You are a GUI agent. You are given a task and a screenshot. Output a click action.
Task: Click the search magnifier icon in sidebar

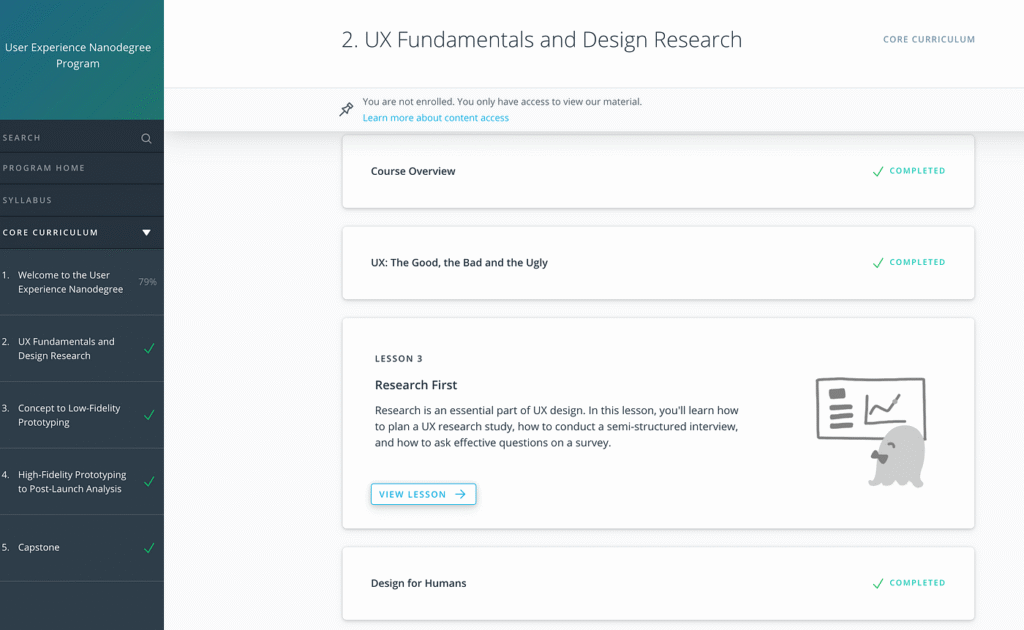[146, 138]
